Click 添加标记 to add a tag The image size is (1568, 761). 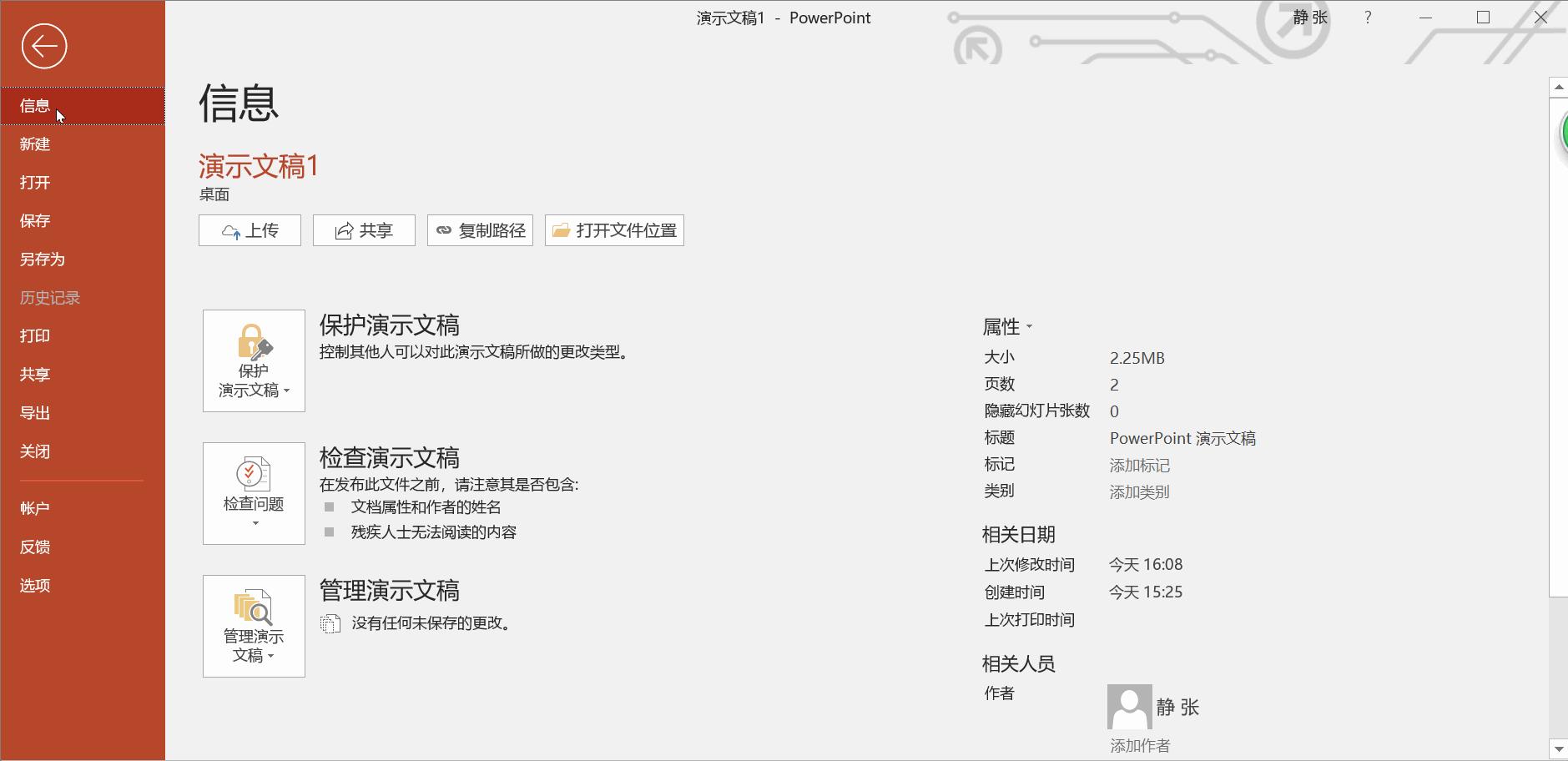pos(1140,465)
